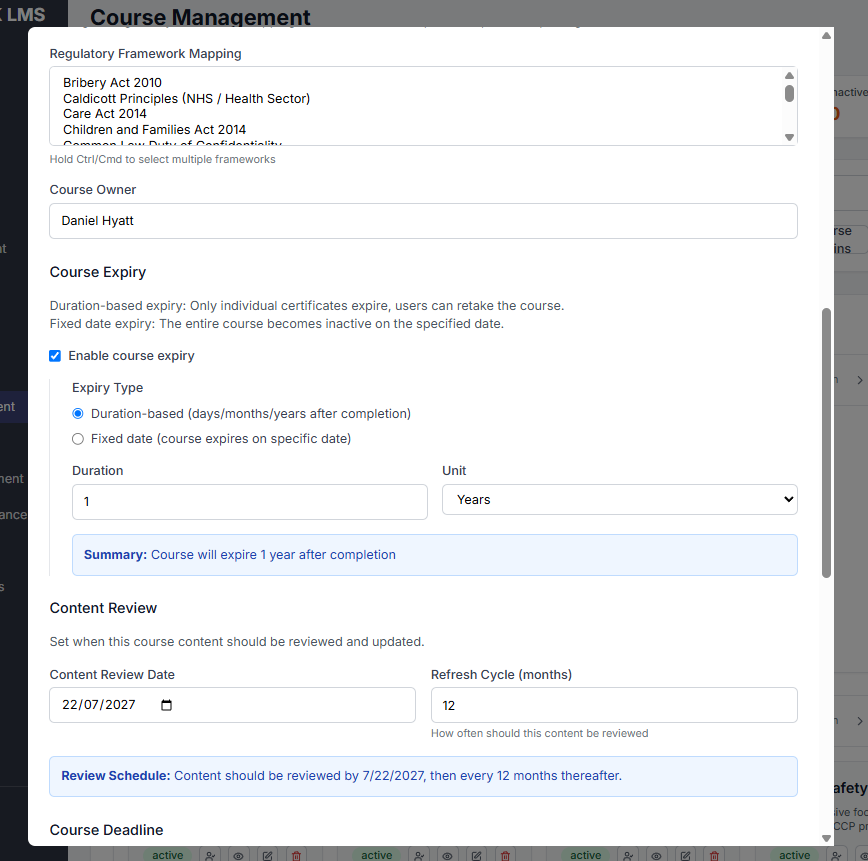The height and width of the screenshot is (861, 868).
Task: Select Bribery Act 2010 framework option
Action: point(112,83)
